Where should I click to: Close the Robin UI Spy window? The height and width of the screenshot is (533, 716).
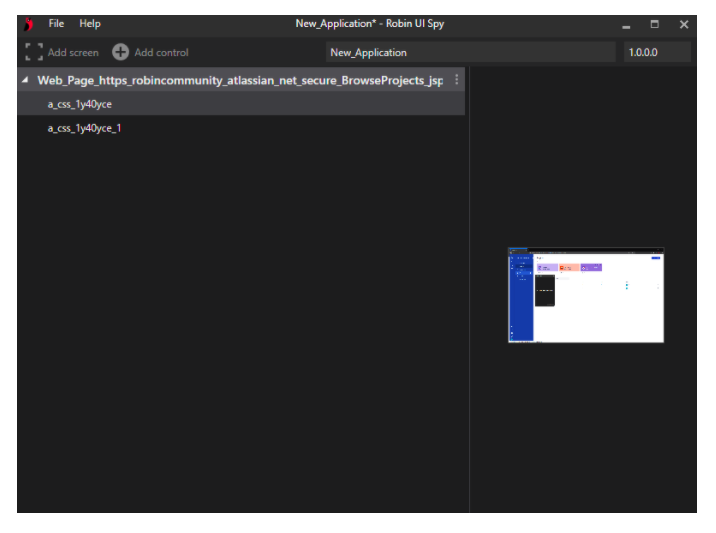[684, 24]
